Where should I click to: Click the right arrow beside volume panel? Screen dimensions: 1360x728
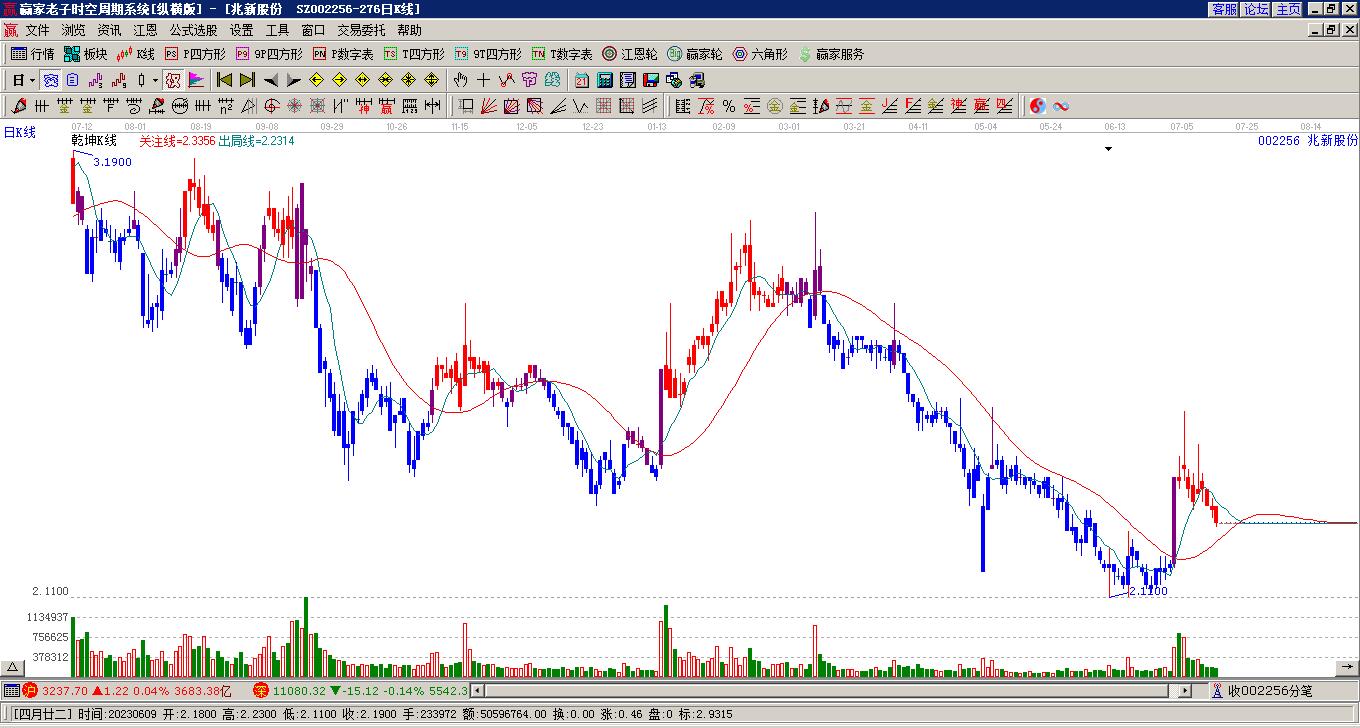1346,668
